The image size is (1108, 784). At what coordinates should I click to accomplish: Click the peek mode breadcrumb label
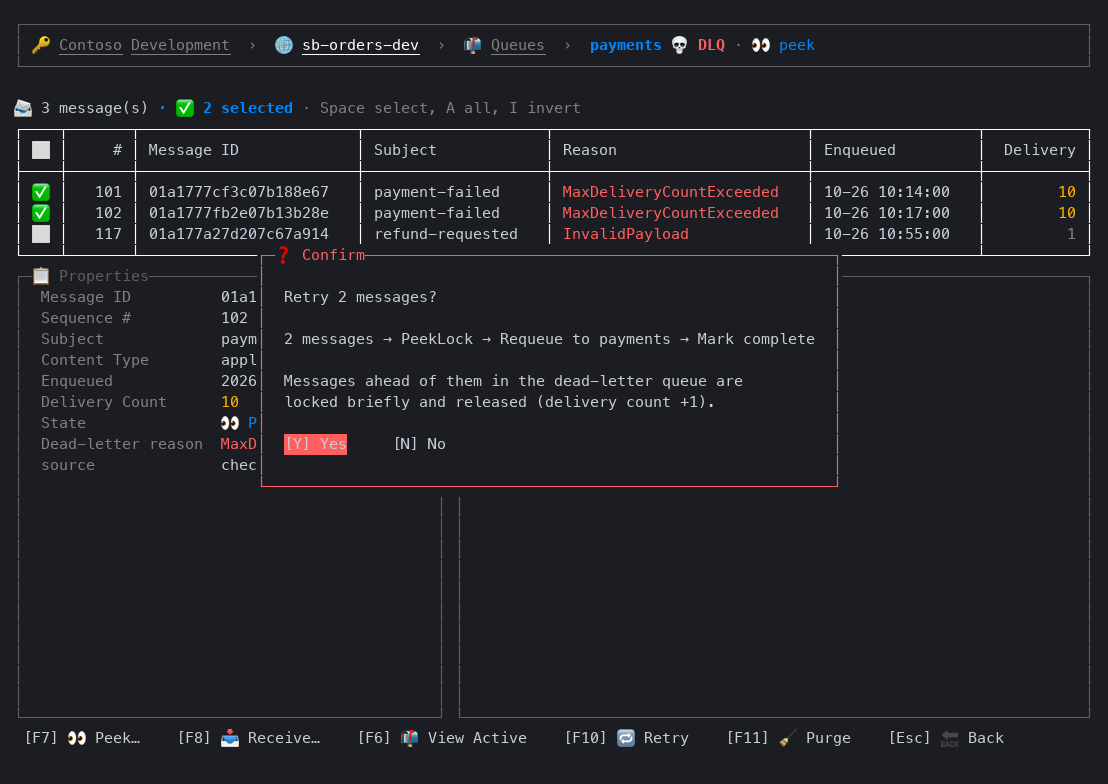tap(796, 45)
